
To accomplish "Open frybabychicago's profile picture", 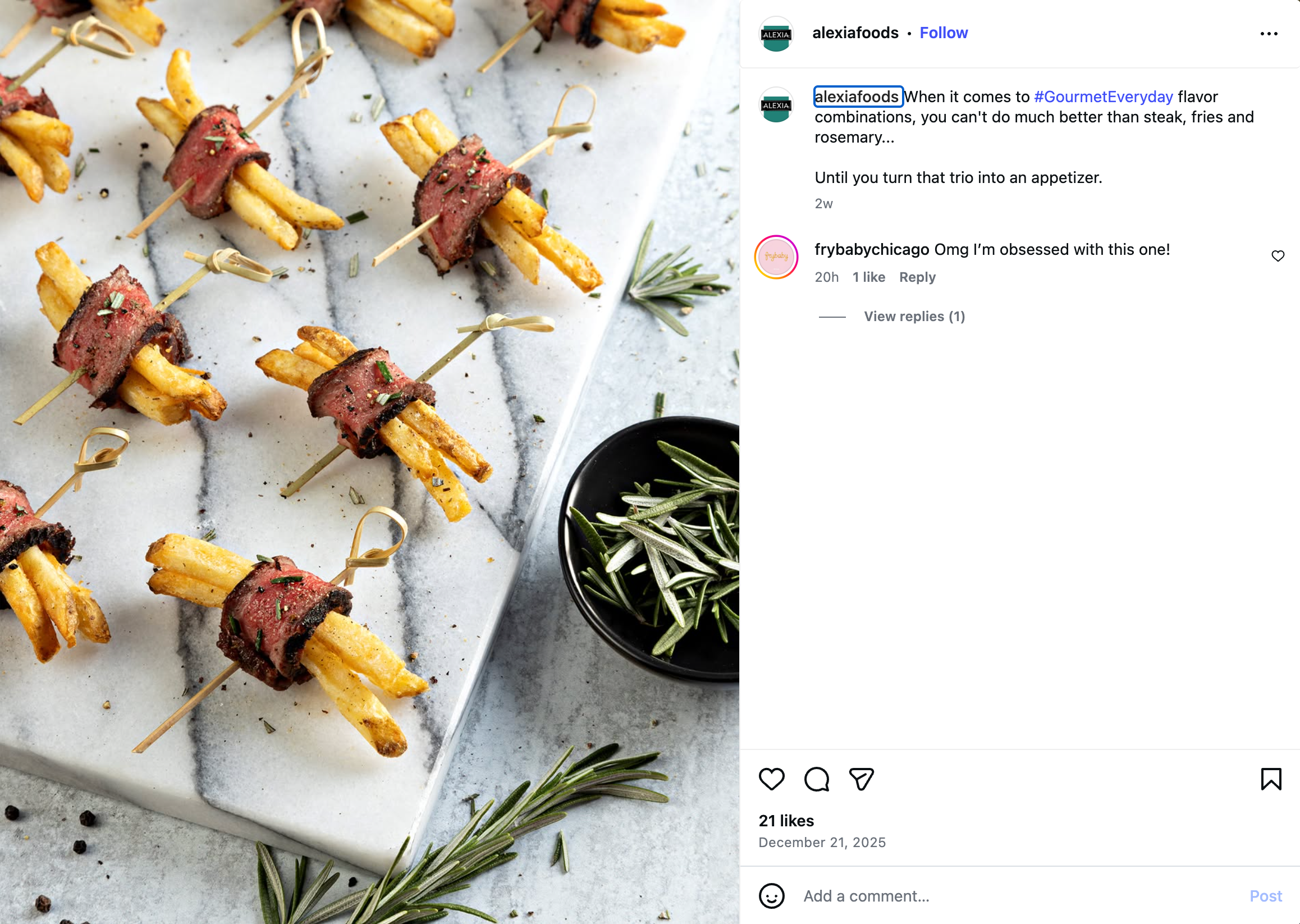I will tap(776, 257).
